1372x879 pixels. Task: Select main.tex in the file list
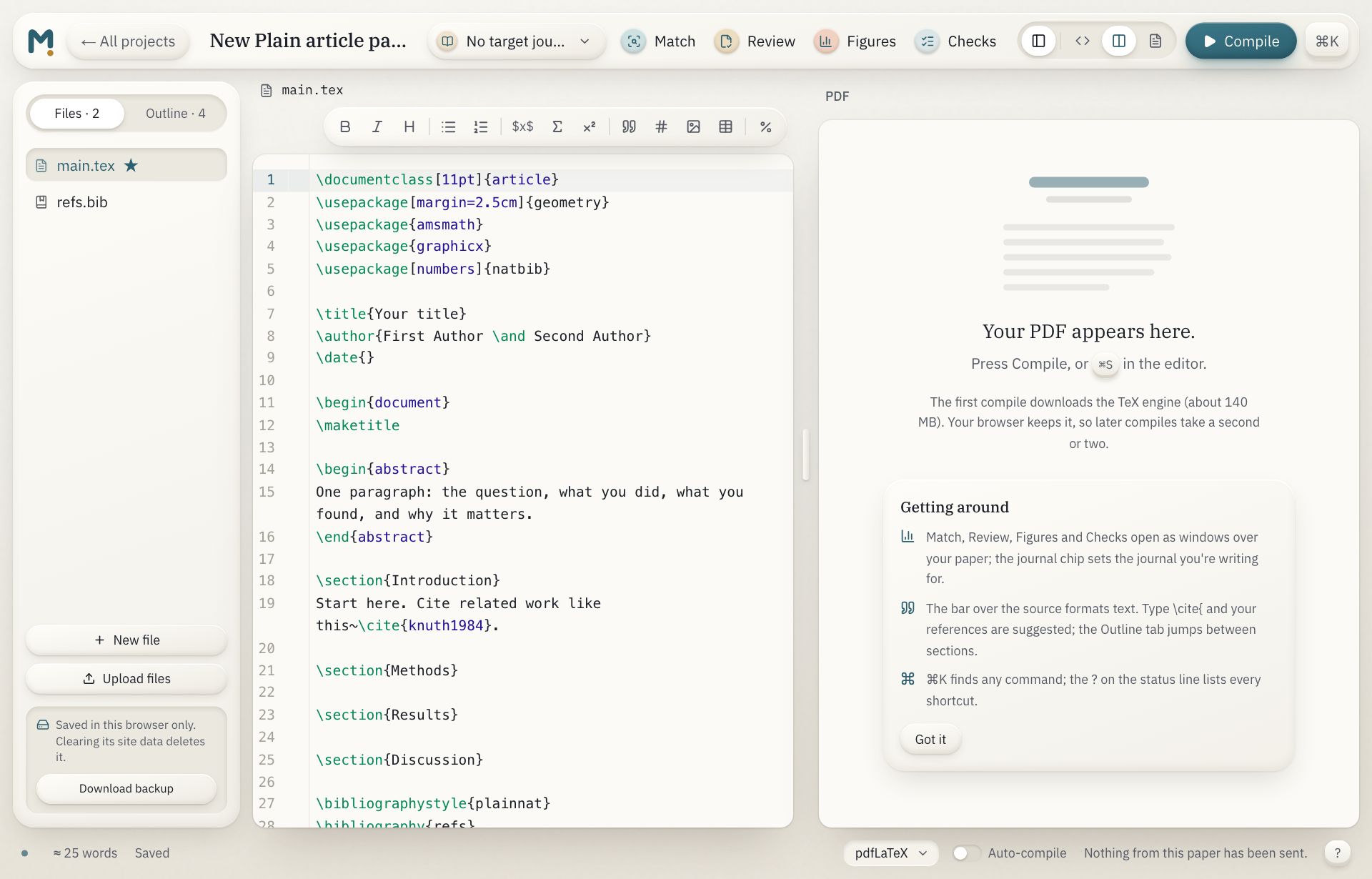(126, 165)
